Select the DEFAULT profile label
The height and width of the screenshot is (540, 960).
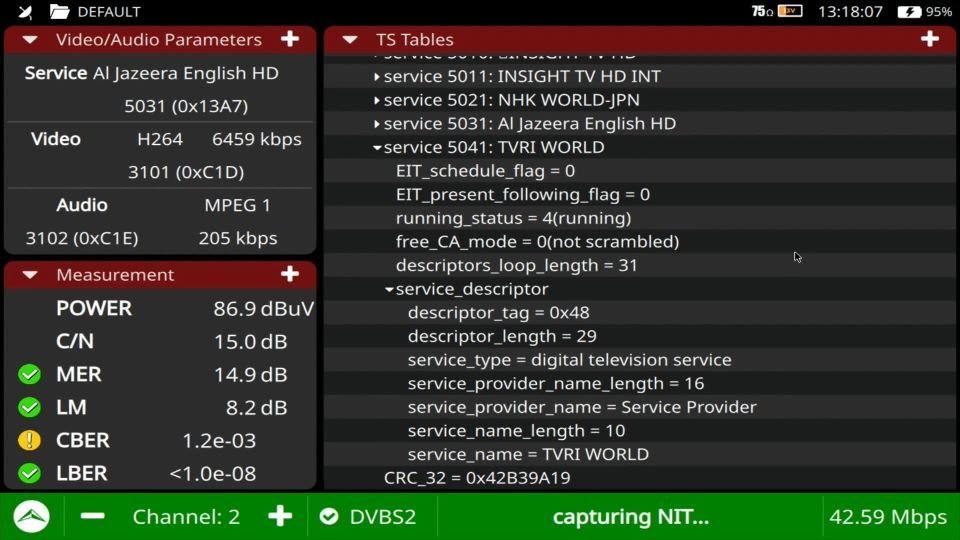click(109, 12)
